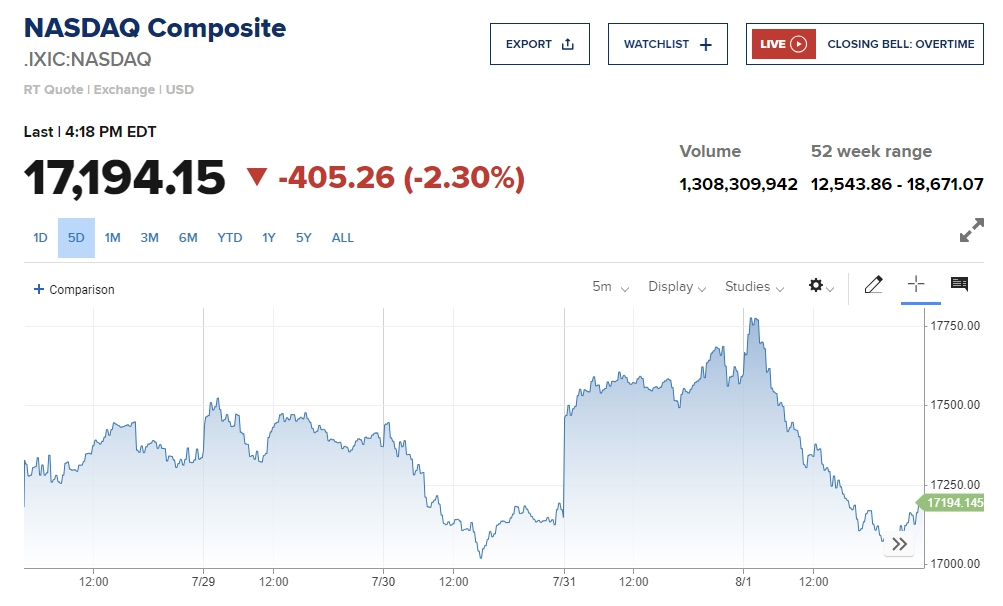
Task: Expand the Display dropdown
Action: coord(677,287)
